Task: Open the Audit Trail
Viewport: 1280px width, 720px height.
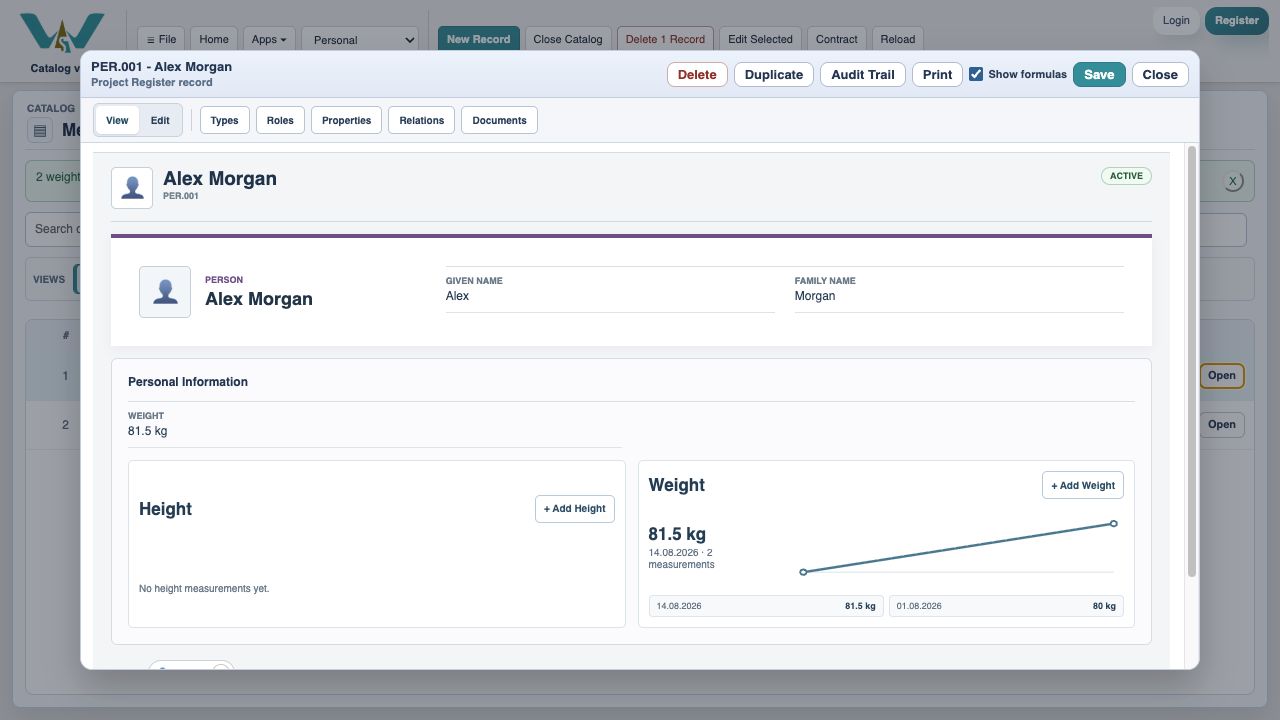Action: coord(863,74)
